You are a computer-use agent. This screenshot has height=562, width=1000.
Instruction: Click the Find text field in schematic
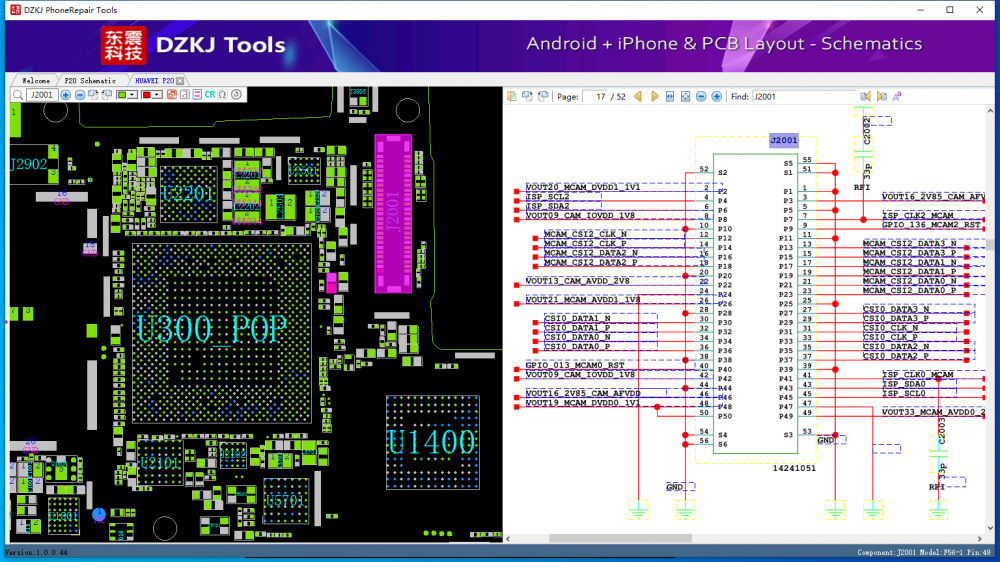[803, 96]
